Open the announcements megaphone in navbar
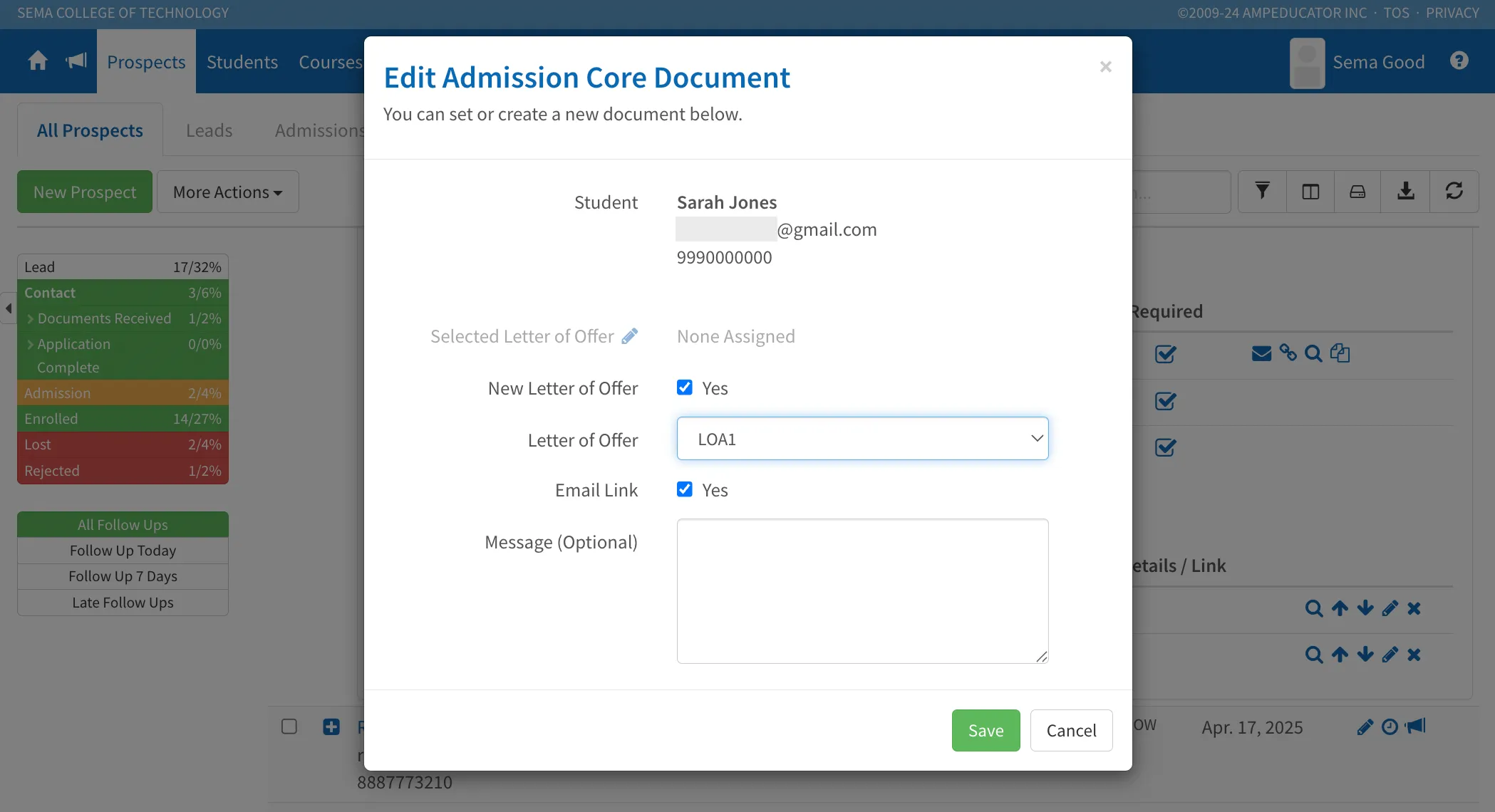1495x812 pixels. [x=76, y=61]
